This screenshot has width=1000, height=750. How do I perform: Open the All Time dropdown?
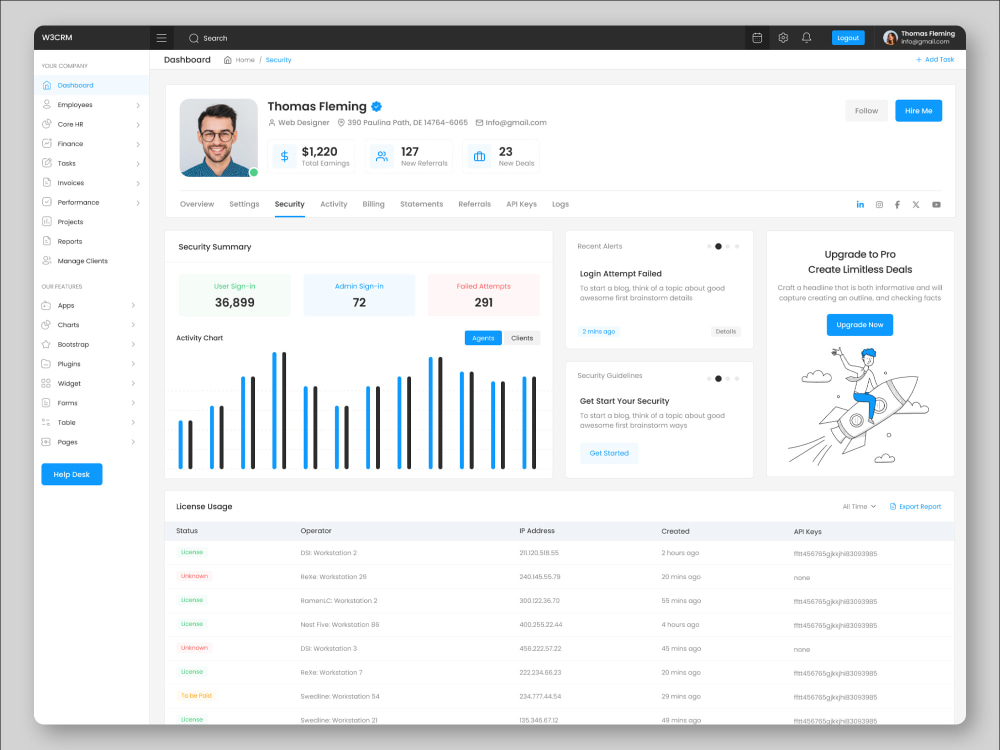click(x=859, y=506)
